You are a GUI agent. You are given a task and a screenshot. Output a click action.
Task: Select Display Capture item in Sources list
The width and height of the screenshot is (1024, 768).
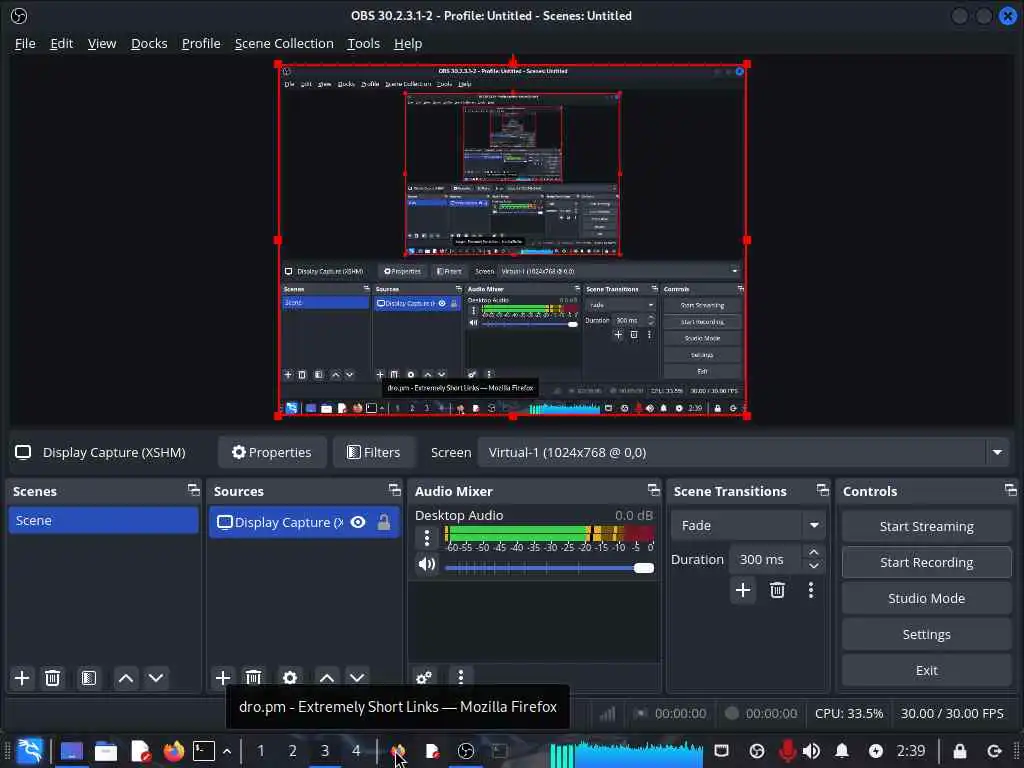(304, 522)
